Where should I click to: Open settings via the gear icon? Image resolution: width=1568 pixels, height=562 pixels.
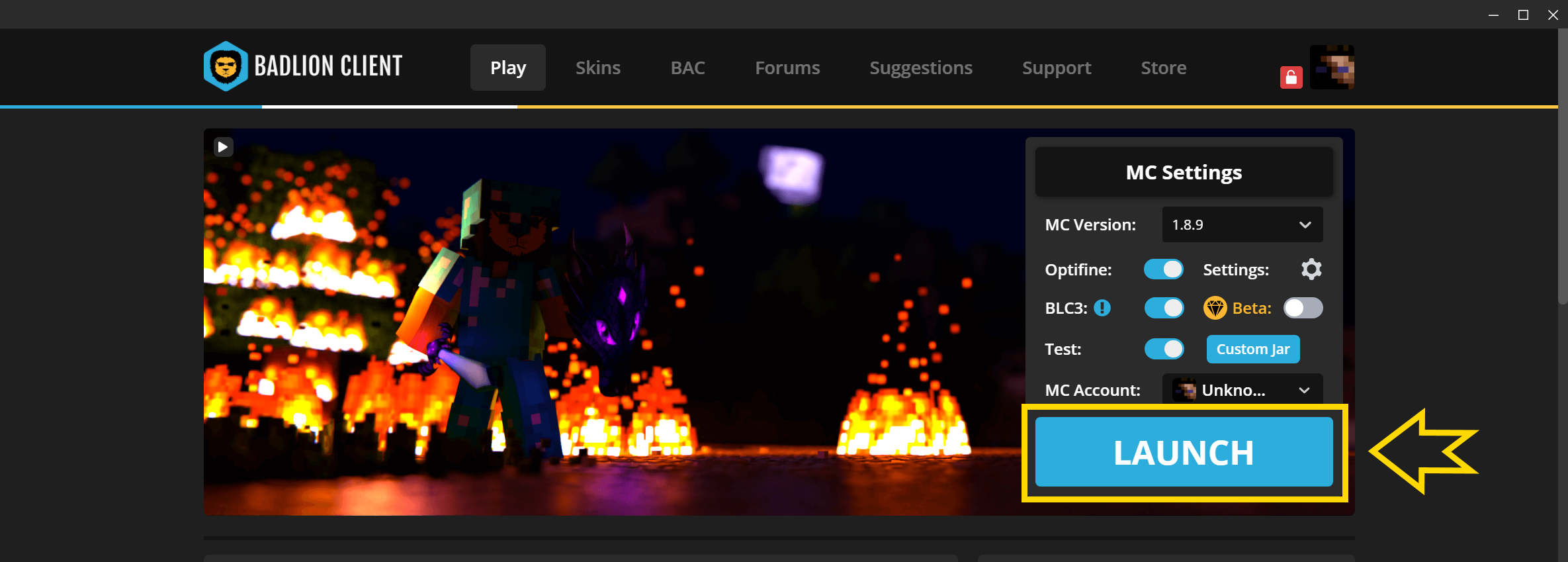pos(1311,269)
